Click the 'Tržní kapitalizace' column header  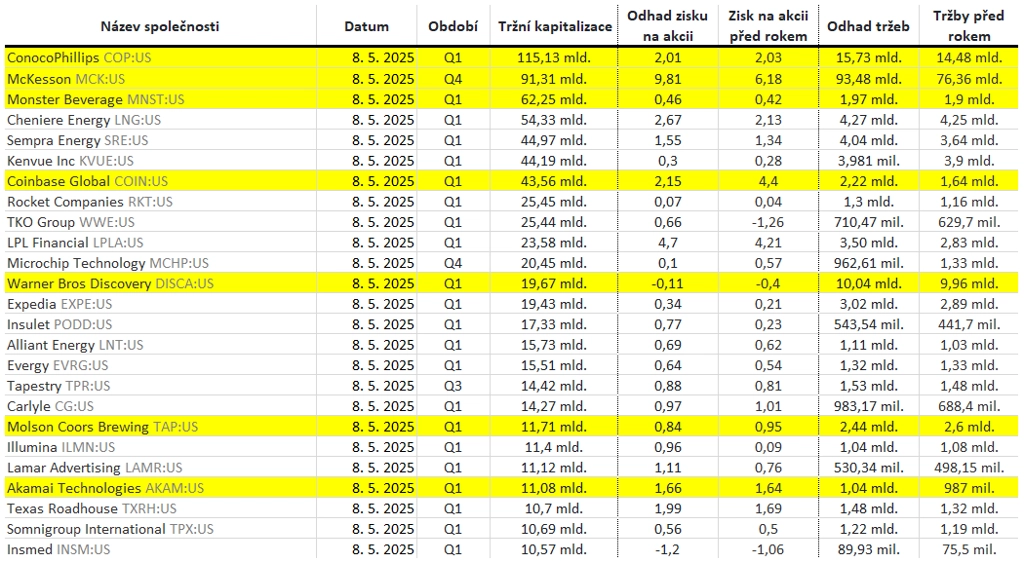(x=554, y=27)
